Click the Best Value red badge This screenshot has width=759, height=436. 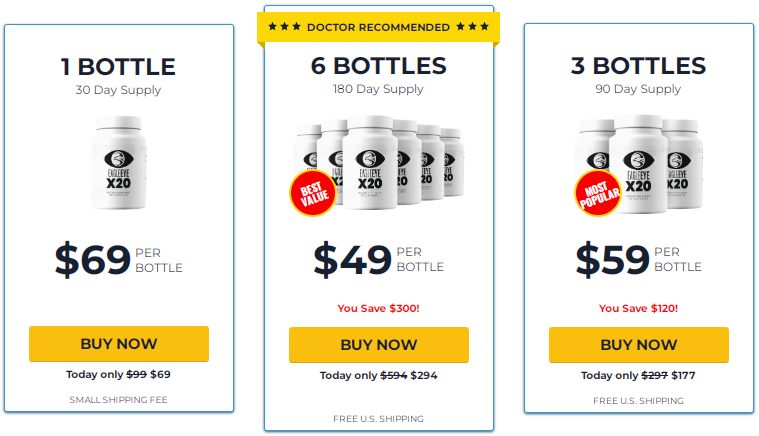313,193
